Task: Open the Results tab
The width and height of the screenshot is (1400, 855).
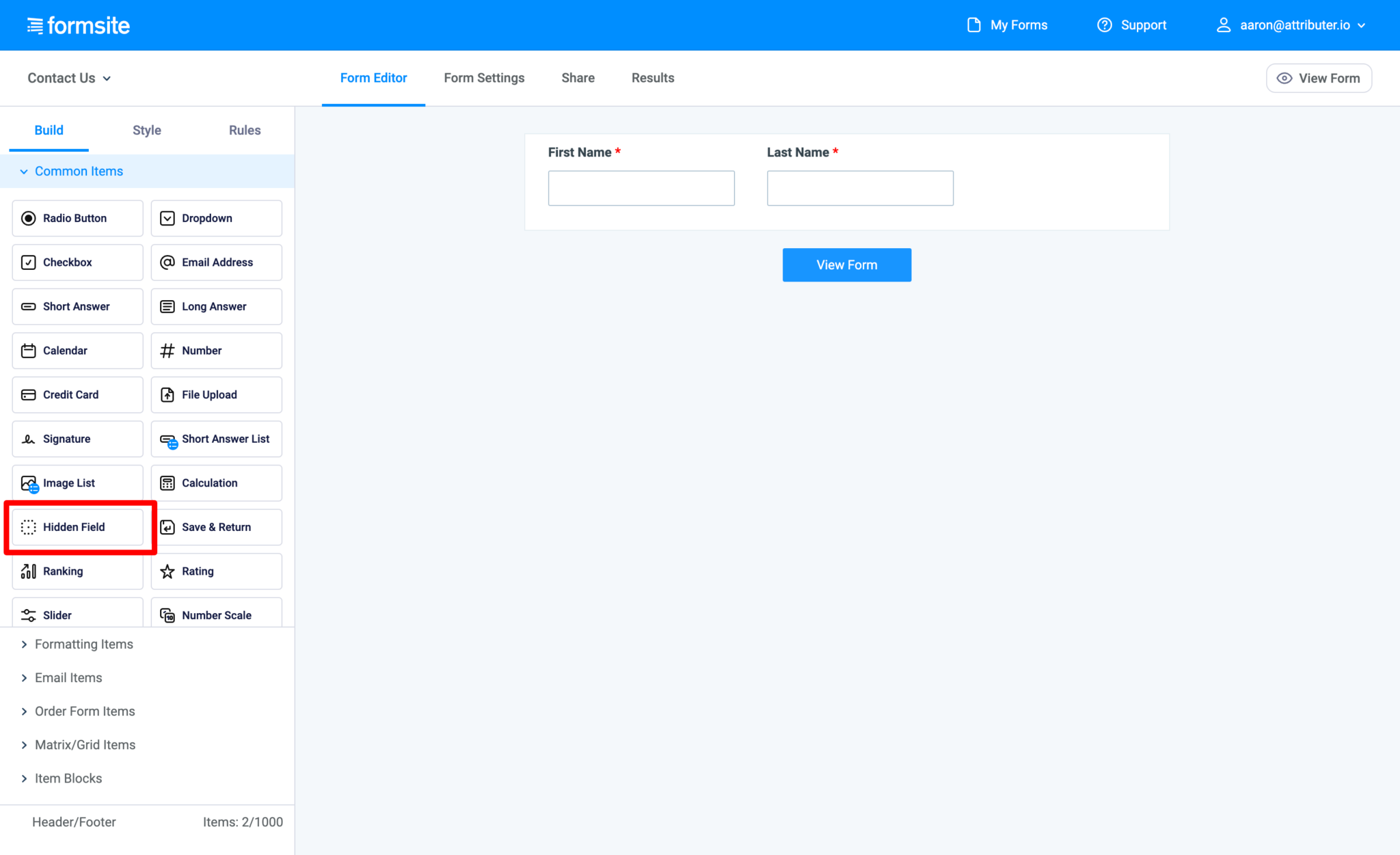Action: coord(653,78)
